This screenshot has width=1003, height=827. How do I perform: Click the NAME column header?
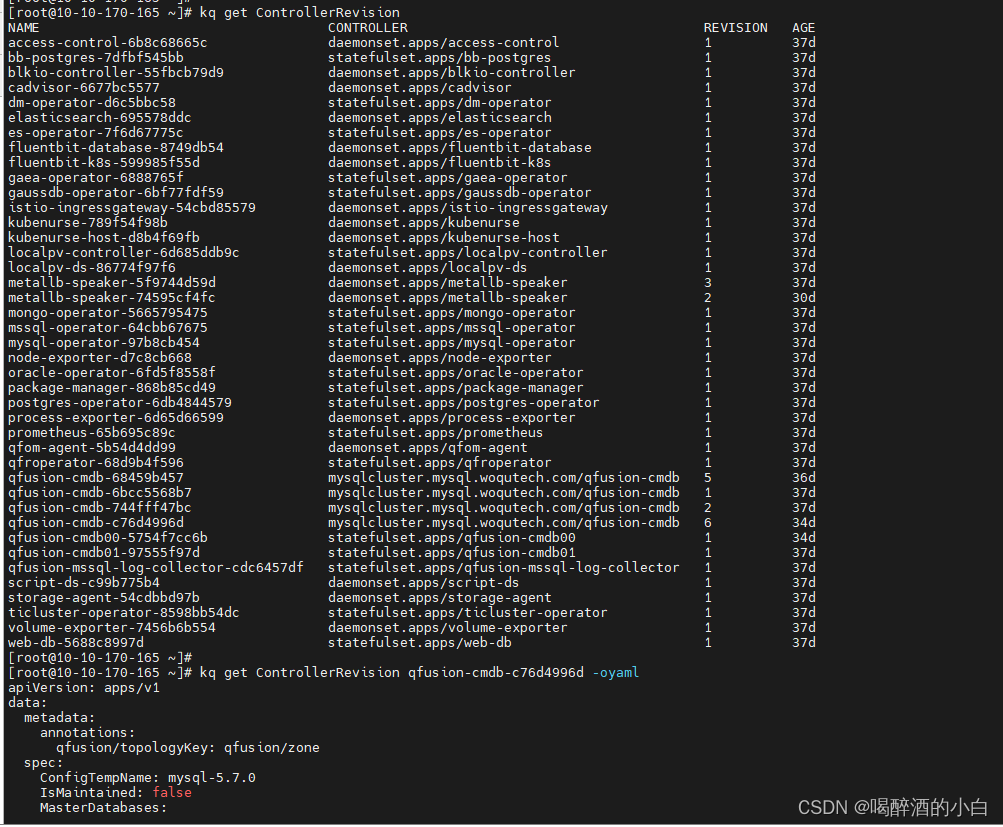coord(24,28)
